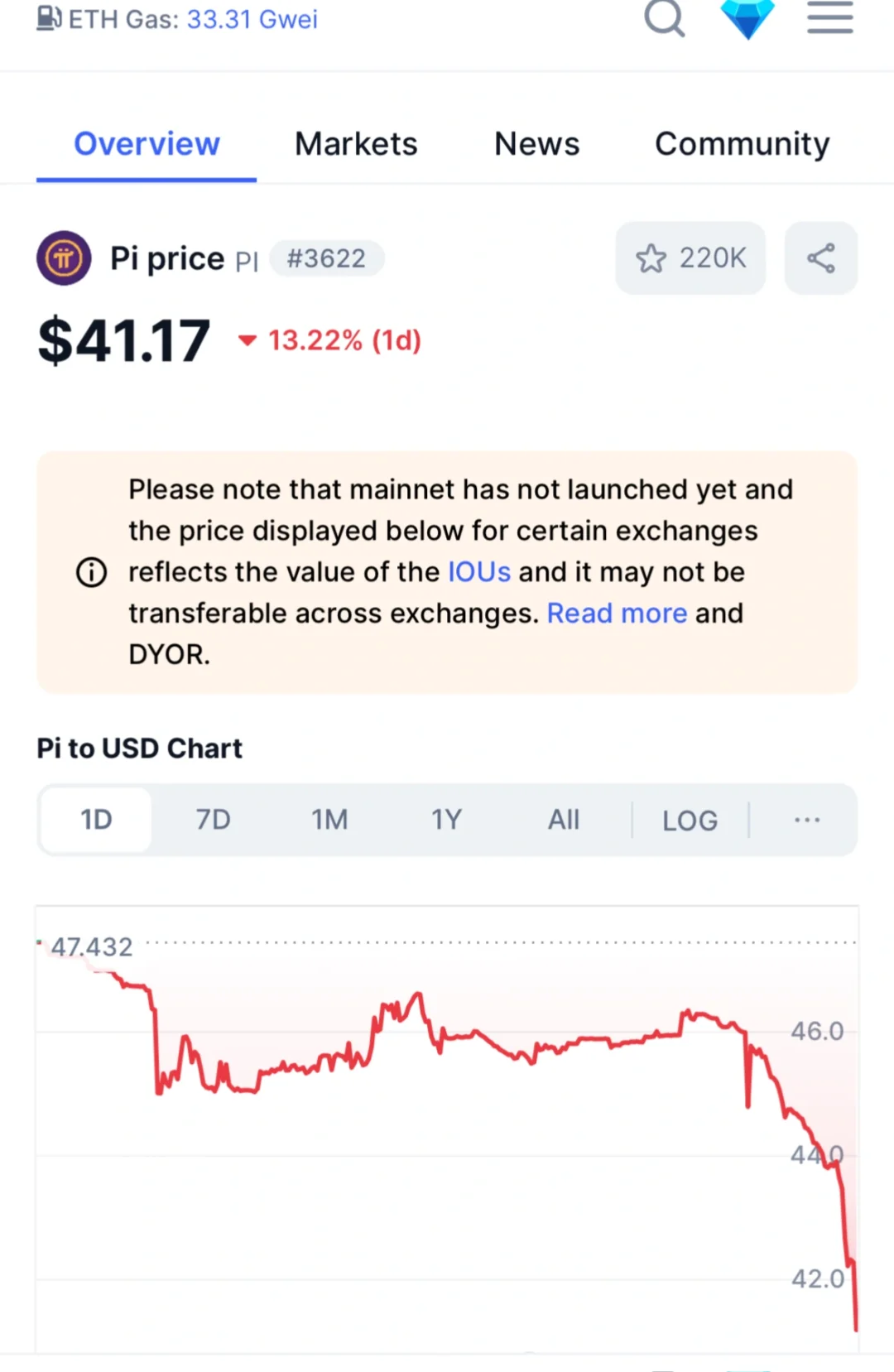Follow the IOUs link
Screen dimensions: 894x1372
point(479,572)
